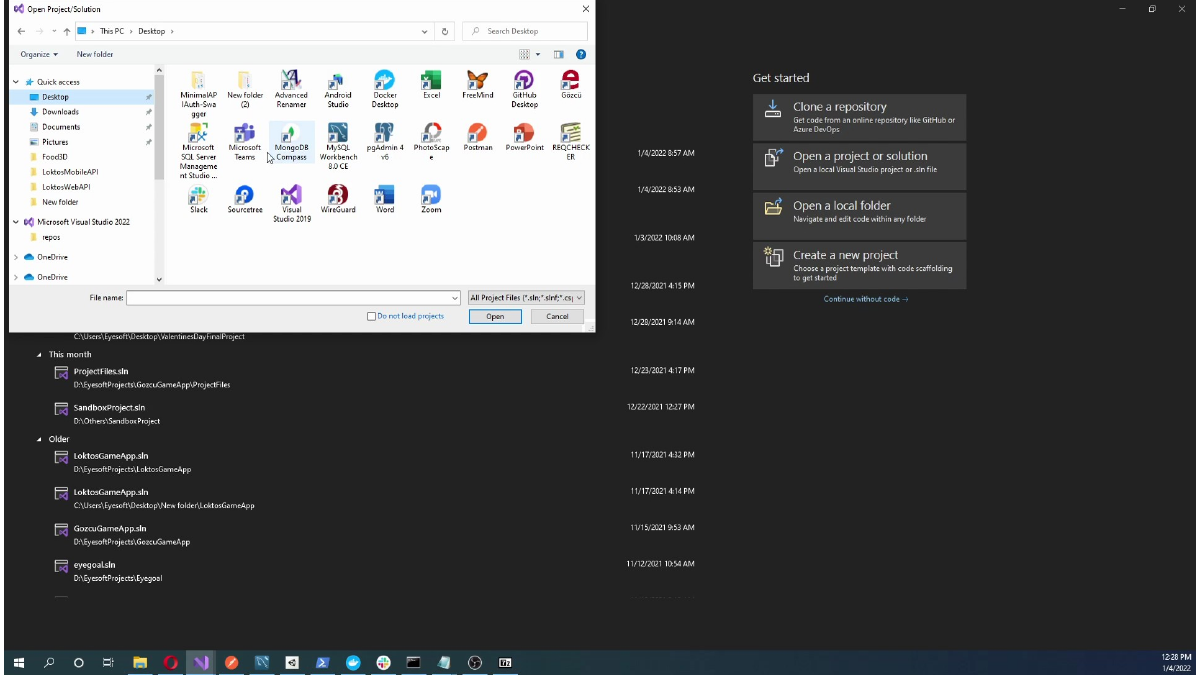Refresh the Desktop folder listing
This screenshot has width=1201, height=675.
[446, 31]
